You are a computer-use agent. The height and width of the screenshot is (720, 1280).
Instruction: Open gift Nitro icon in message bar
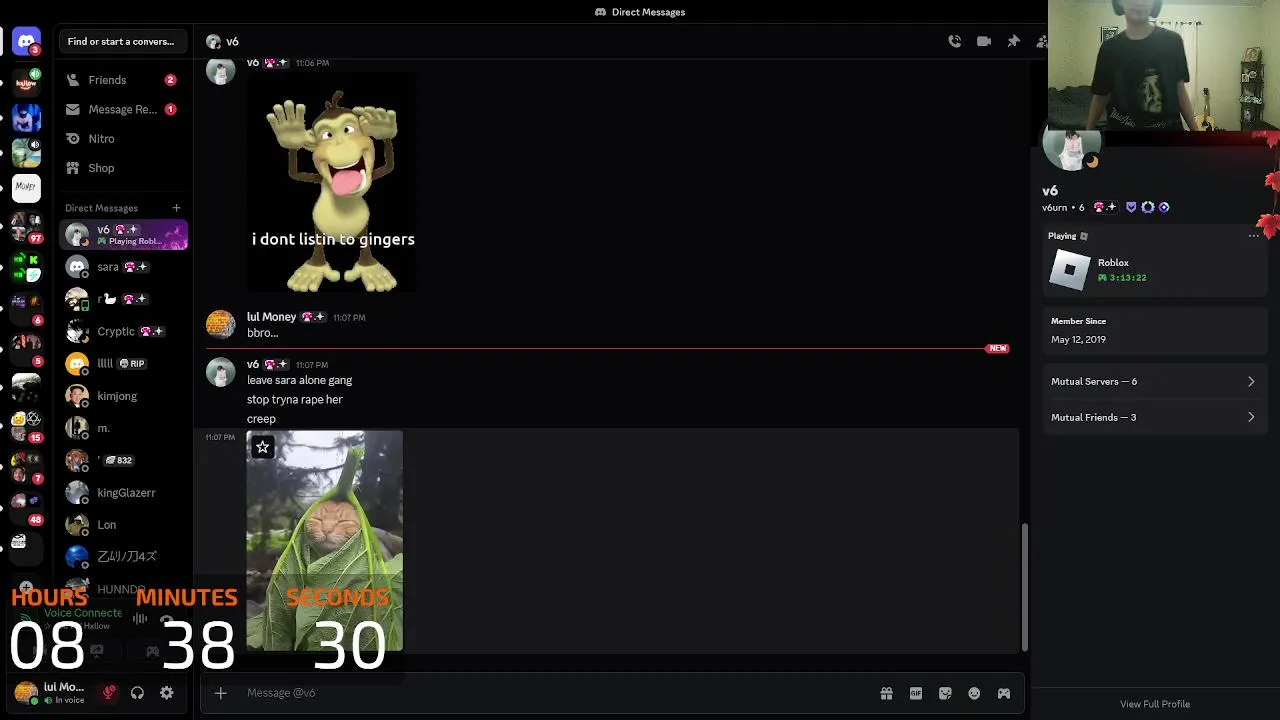pyautogui.click(x=886, y=693)
